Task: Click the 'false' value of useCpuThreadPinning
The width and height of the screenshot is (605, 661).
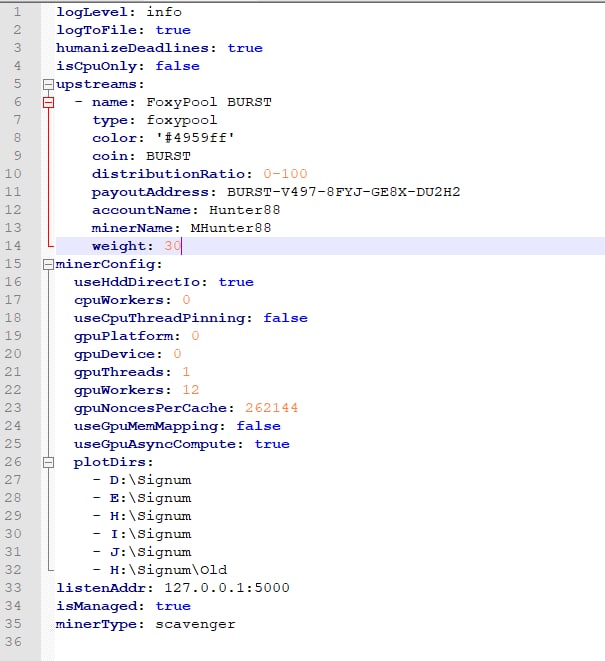Action: 285,318
